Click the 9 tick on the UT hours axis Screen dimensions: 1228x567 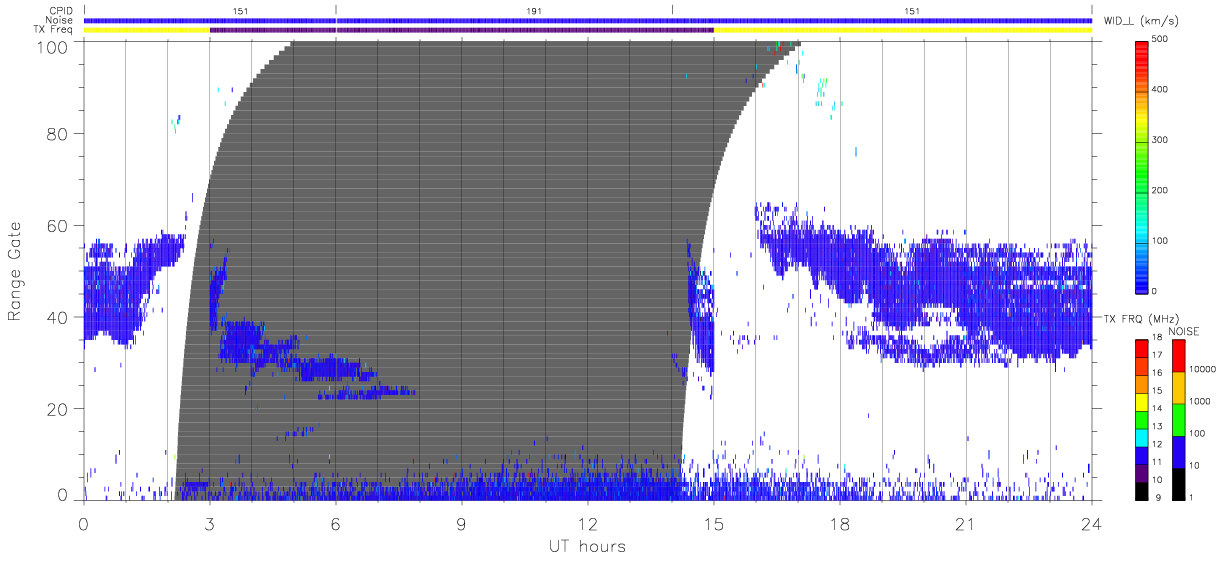pyautogui.click(x=462, y=523)
